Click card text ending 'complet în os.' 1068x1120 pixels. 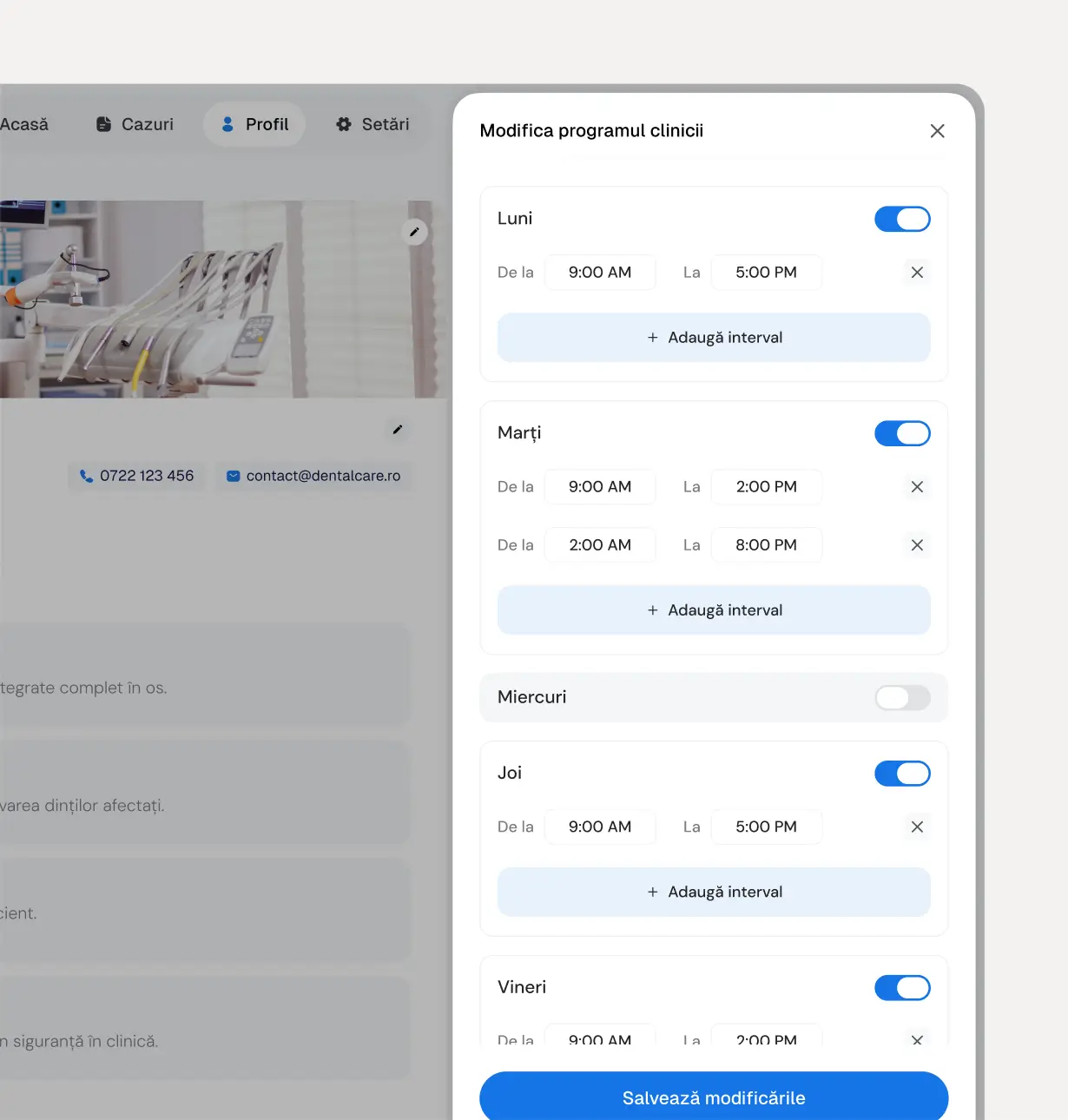point(83,688)
